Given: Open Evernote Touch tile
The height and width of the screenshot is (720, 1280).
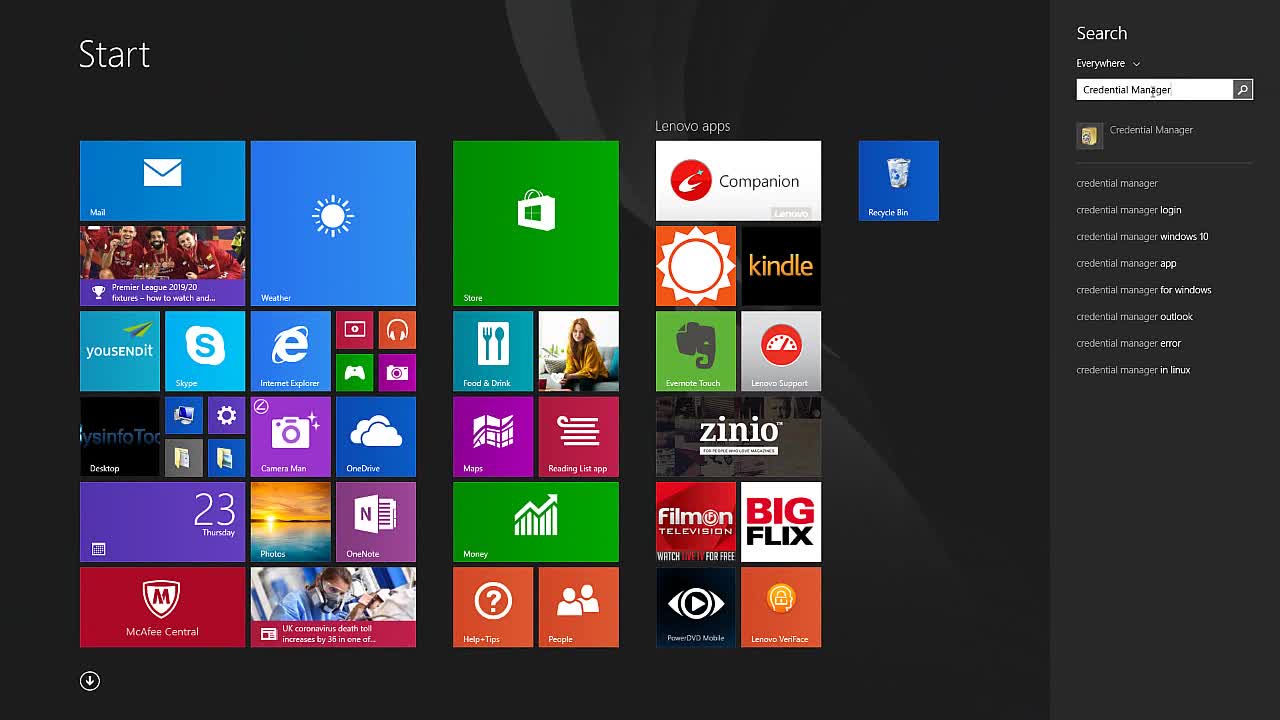Looking at the screenshot, I should [x=696, y=351].
